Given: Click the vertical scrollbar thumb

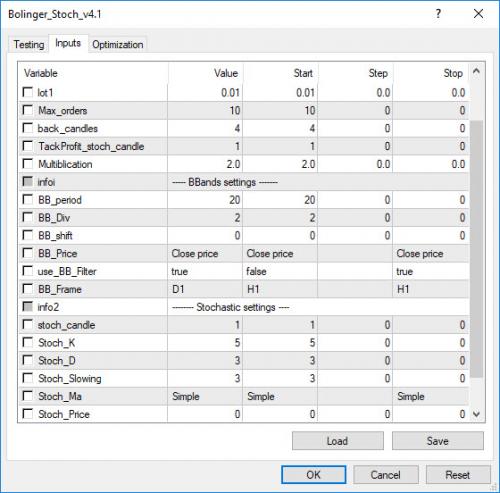Looking at the screenshot, I should [477, 249].
